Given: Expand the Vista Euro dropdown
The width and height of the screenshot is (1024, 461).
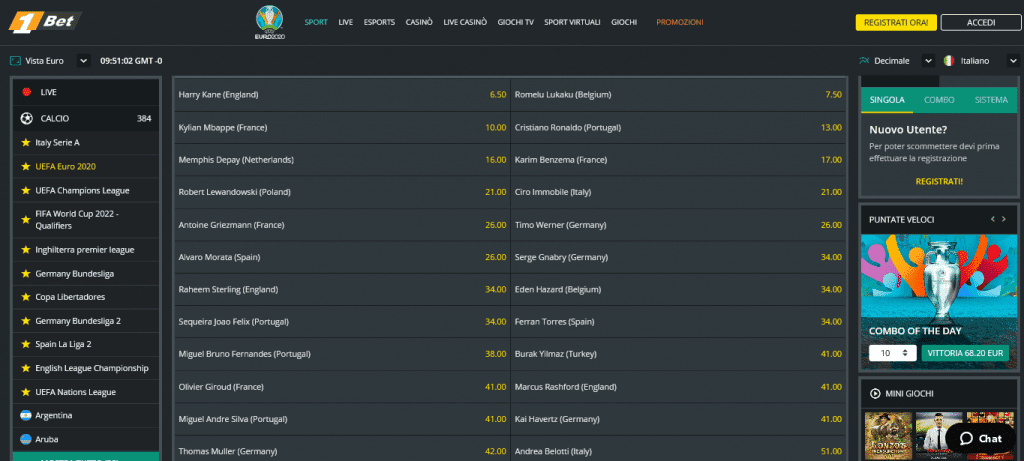Looking at the screenshot, I should [83, 61].
